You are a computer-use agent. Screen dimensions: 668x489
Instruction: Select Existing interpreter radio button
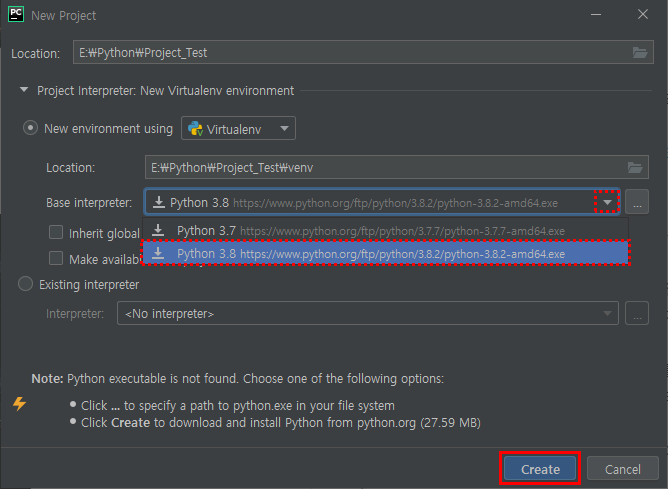[26, 284]
